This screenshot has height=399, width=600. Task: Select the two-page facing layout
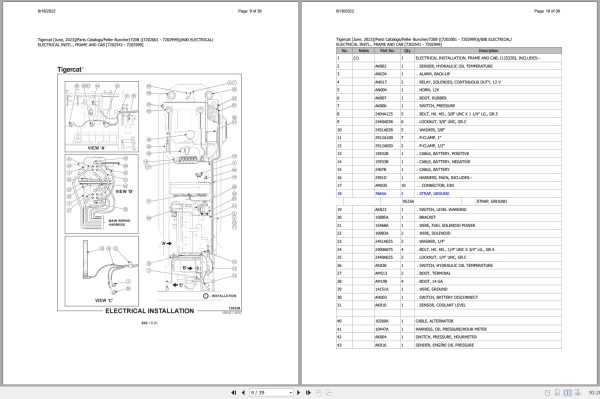(x=567, y=393)
